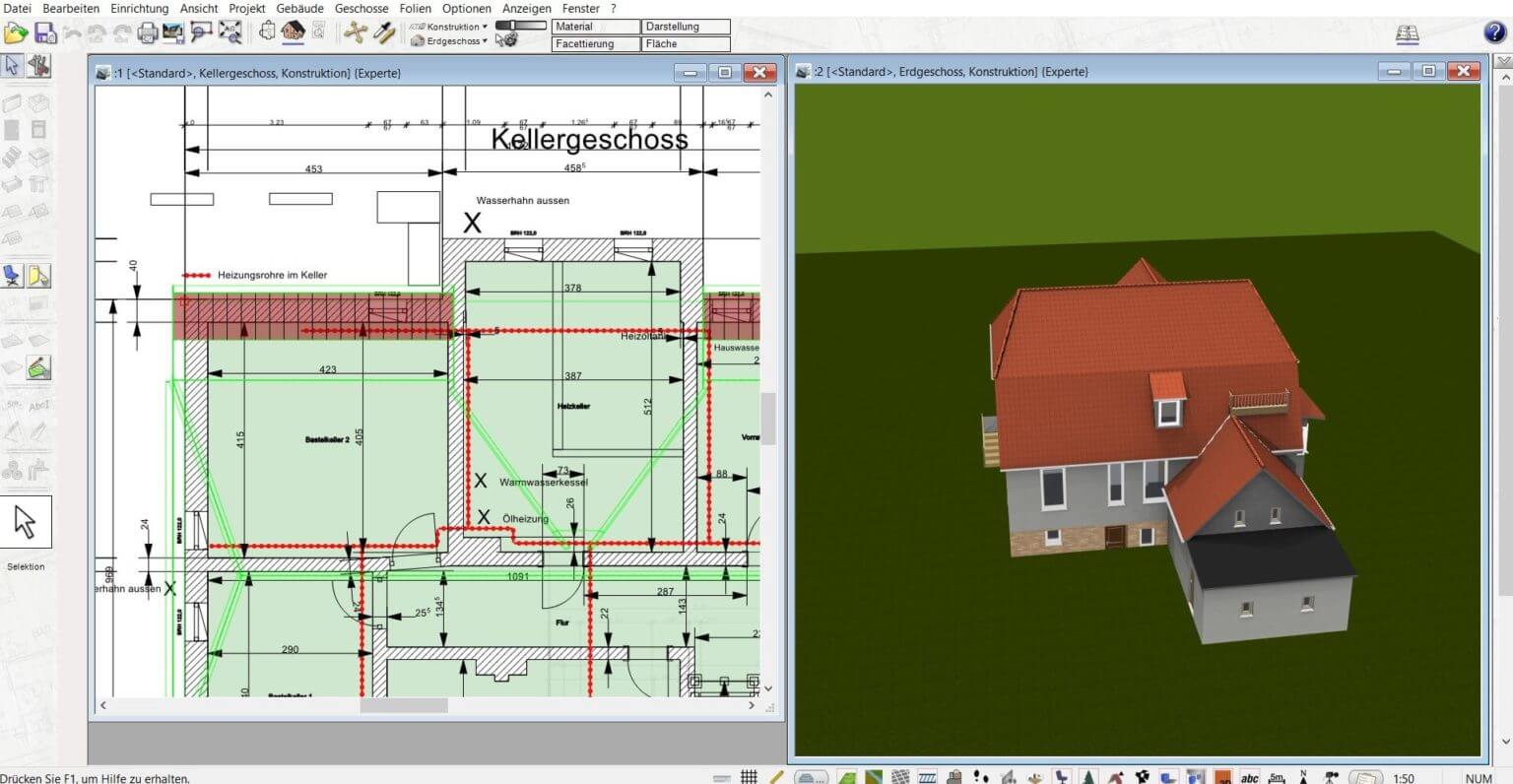Click the green terrain paint icon in sidebar
Viewport: 1513px width, 784px height.
[x=39, y=368]
